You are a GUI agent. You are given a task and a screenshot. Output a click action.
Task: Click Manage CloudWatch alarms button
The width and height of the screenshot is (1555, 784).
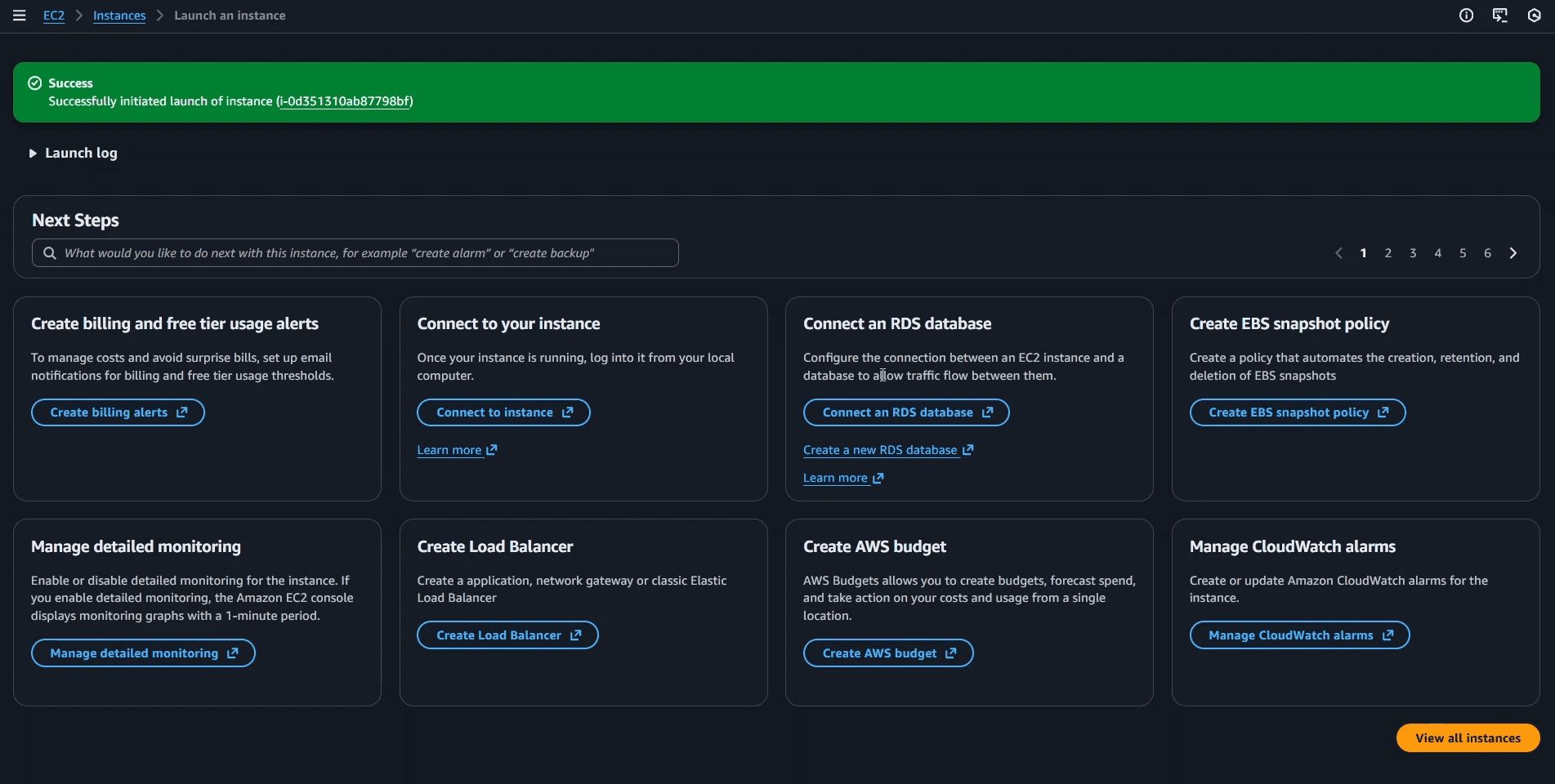1299,635
